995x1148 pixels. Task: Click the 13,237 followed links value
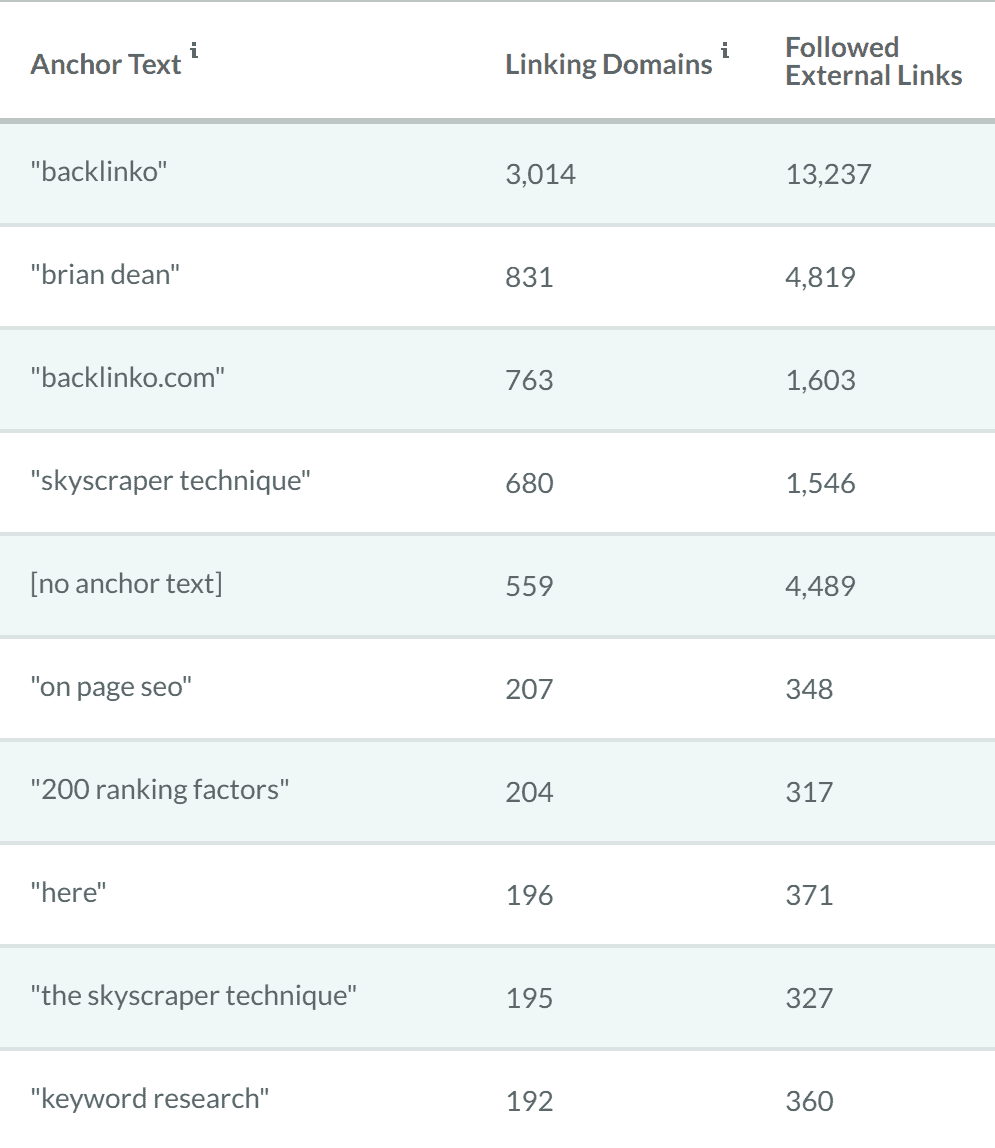coord(828,174)
